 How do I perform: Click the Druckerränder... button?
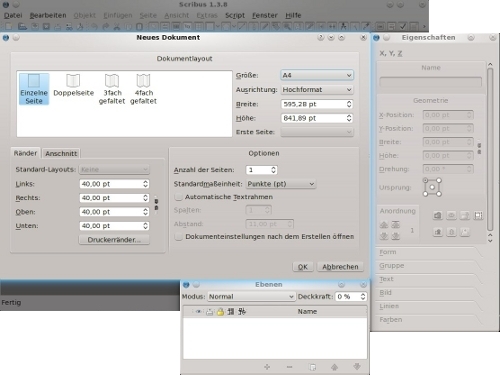click(114, 240)
